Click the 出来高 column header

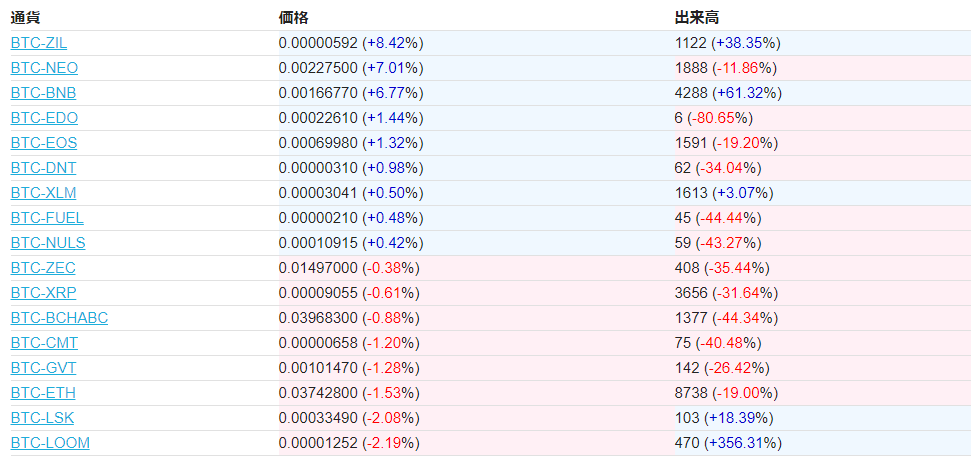click(x=697, y=18)
